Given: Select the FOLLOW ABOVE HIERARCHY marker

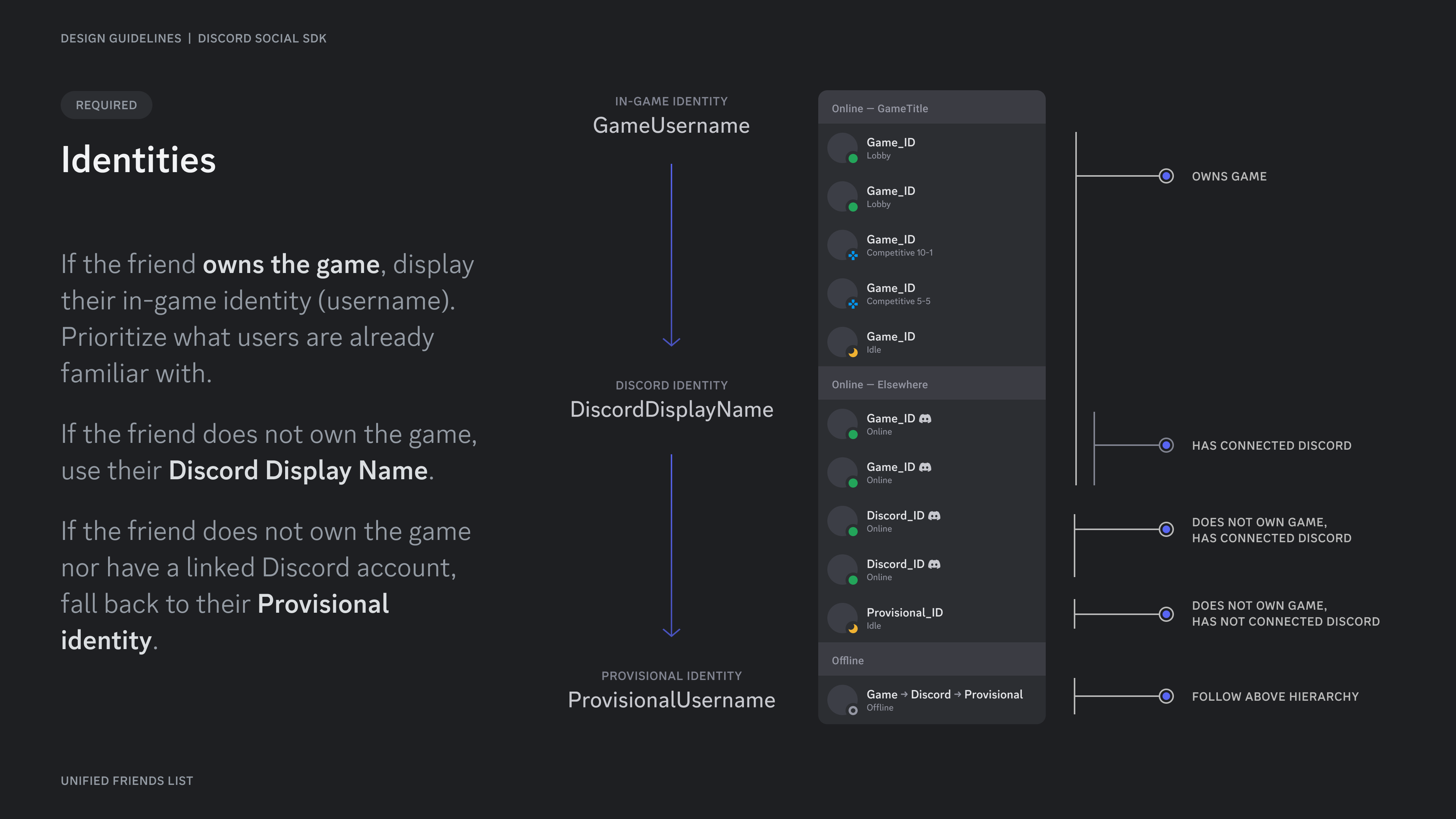Looking at the screenshot, I should pos(1166,697).
